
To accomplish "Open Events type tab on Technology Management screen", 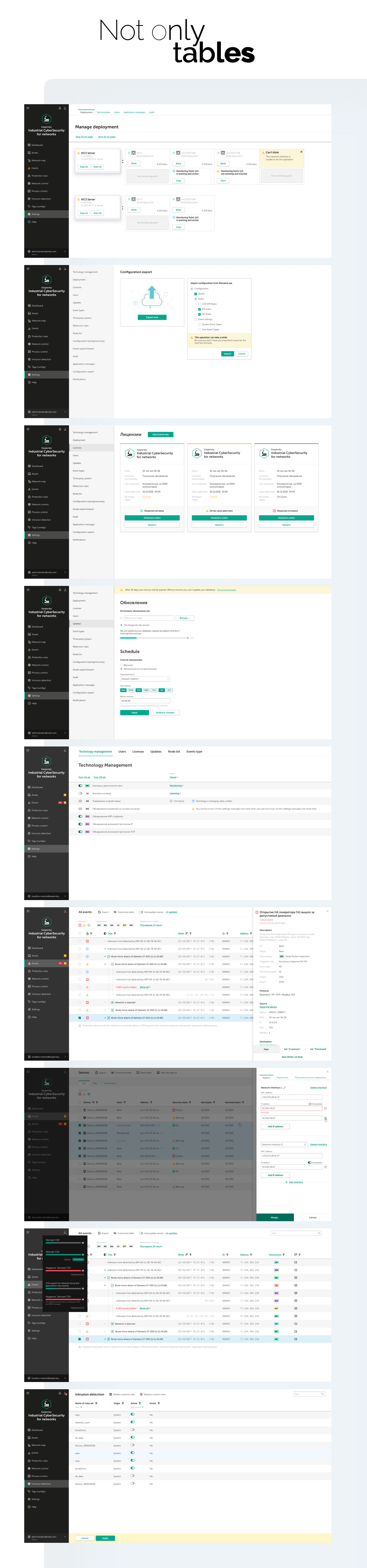I will [194, 752].
